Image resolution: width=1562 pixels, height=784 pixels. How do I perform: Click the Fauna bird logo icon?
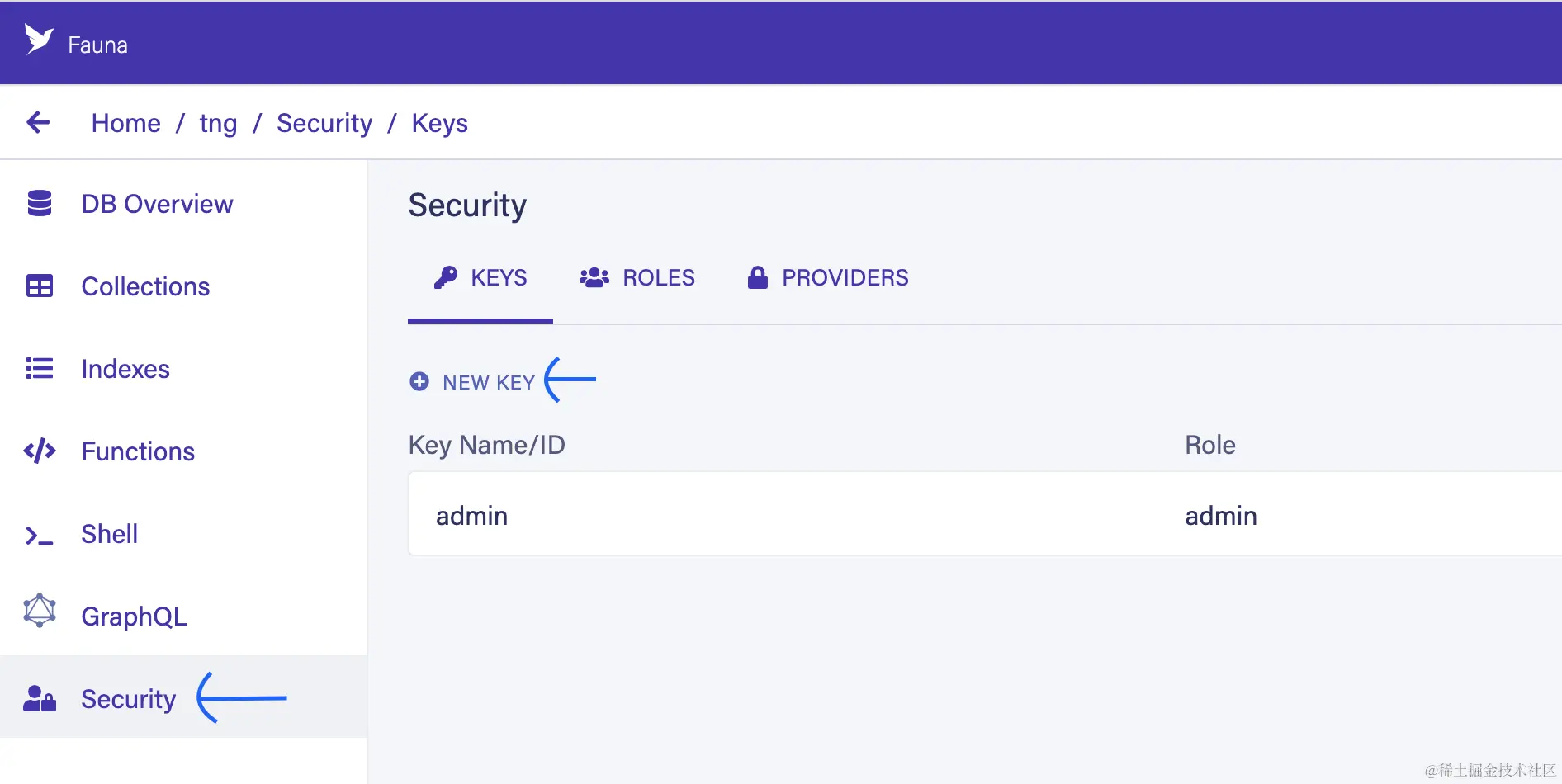click(x=39, y=39)
